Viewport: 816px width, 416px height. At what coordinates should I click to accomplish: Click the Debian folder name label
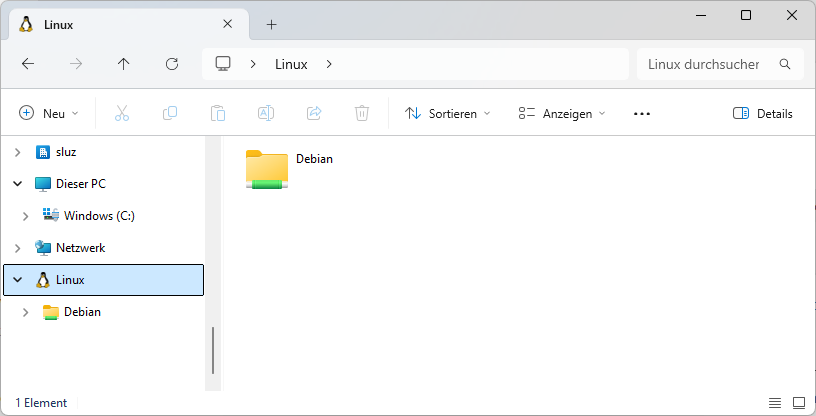pyautogui.click(x=314, y=159)
